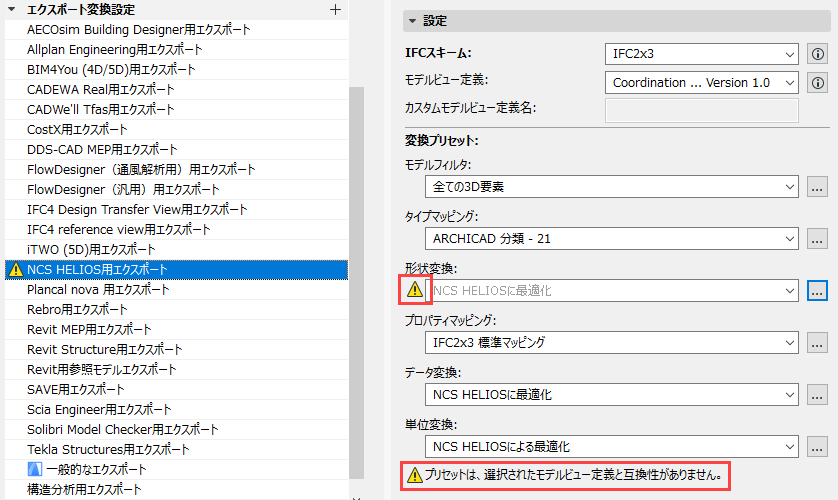Open the IFCスキーム dropdown
The image size is (838, 500).
(702, 54)
